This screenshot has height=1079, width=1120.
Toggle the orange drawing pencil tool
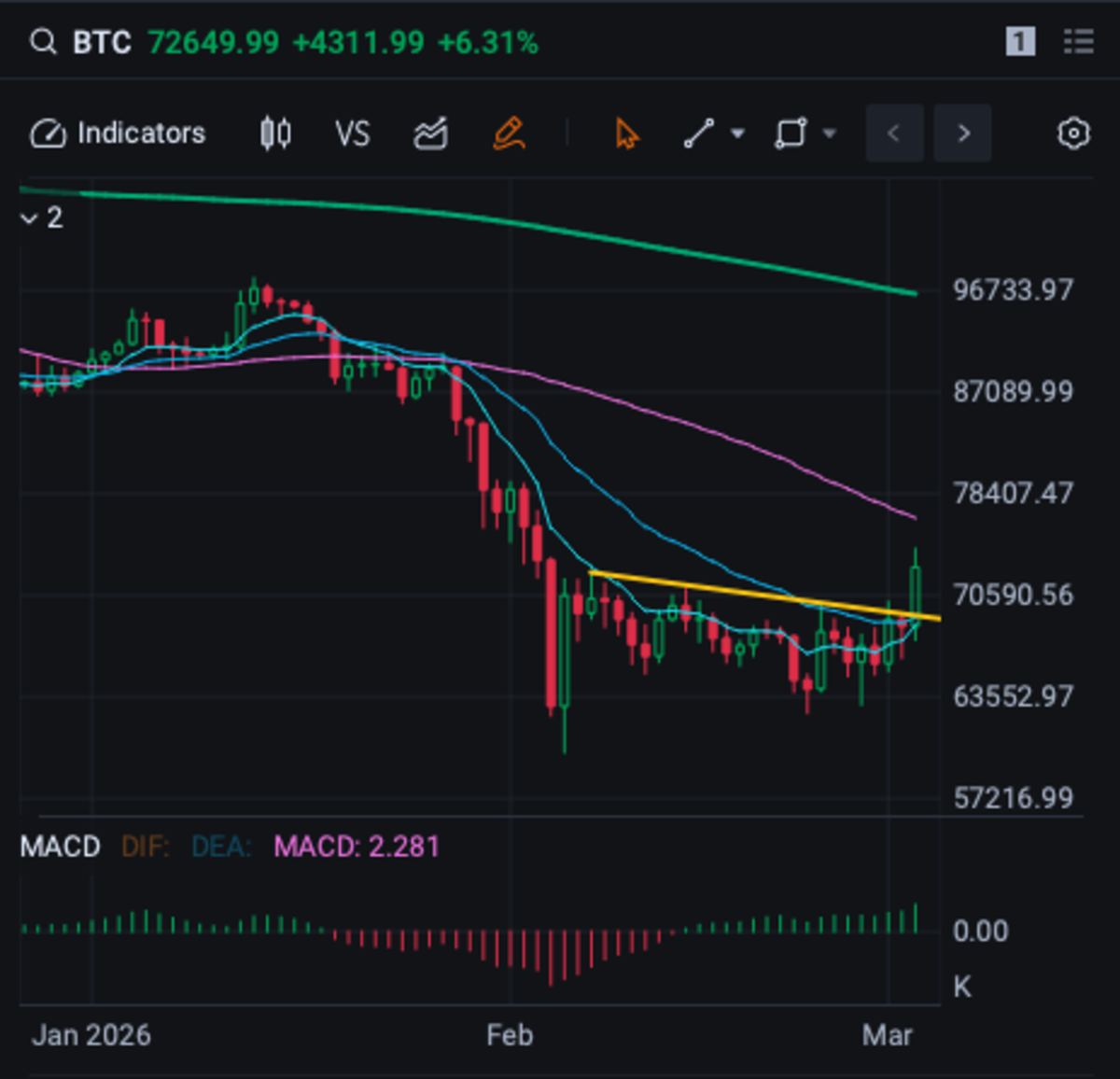click(x=509, y=134)
